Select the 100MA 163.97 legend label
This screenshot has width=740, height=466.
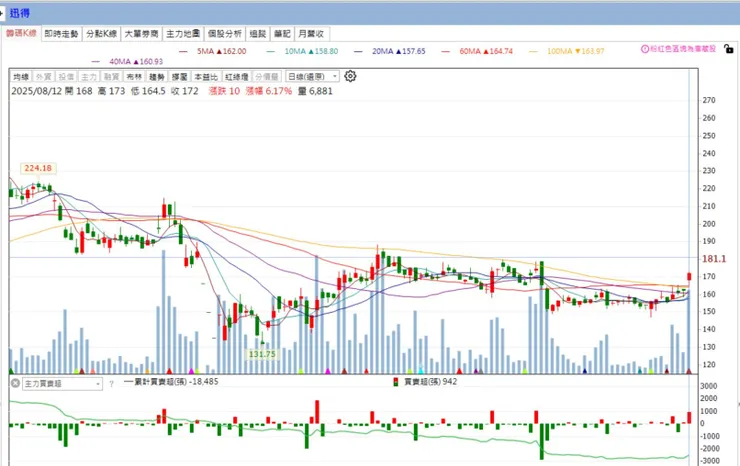[x=576, y=51]
